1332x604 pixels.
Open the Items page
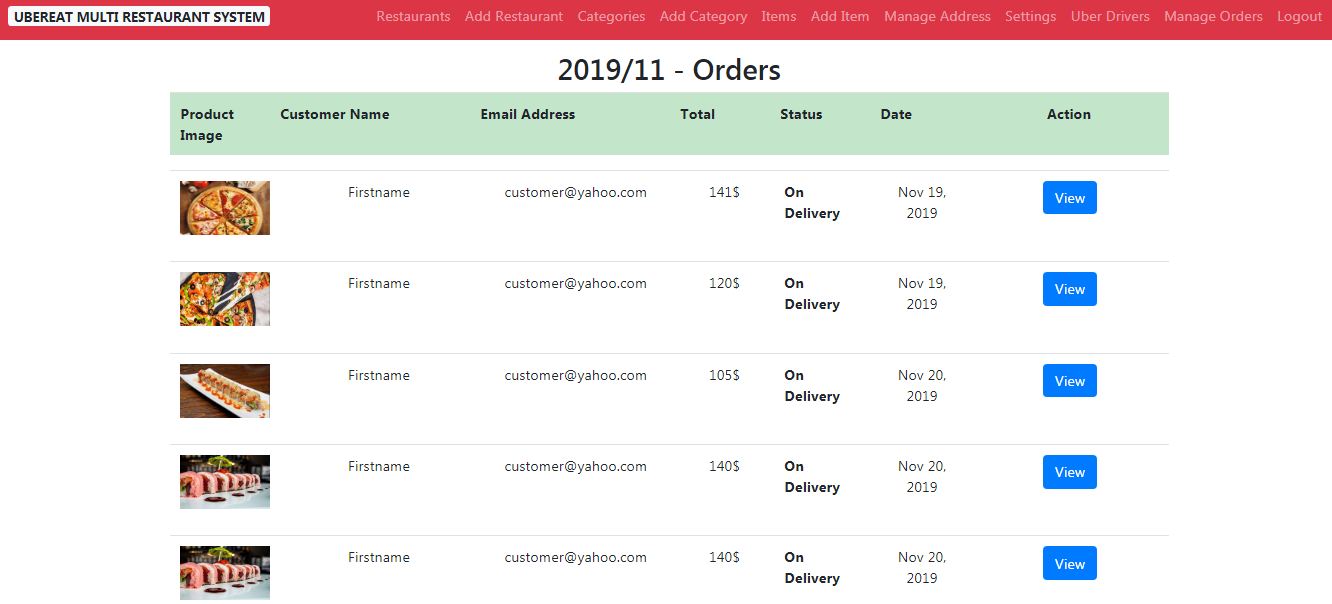pyautogui.click(x=779, y=16)
